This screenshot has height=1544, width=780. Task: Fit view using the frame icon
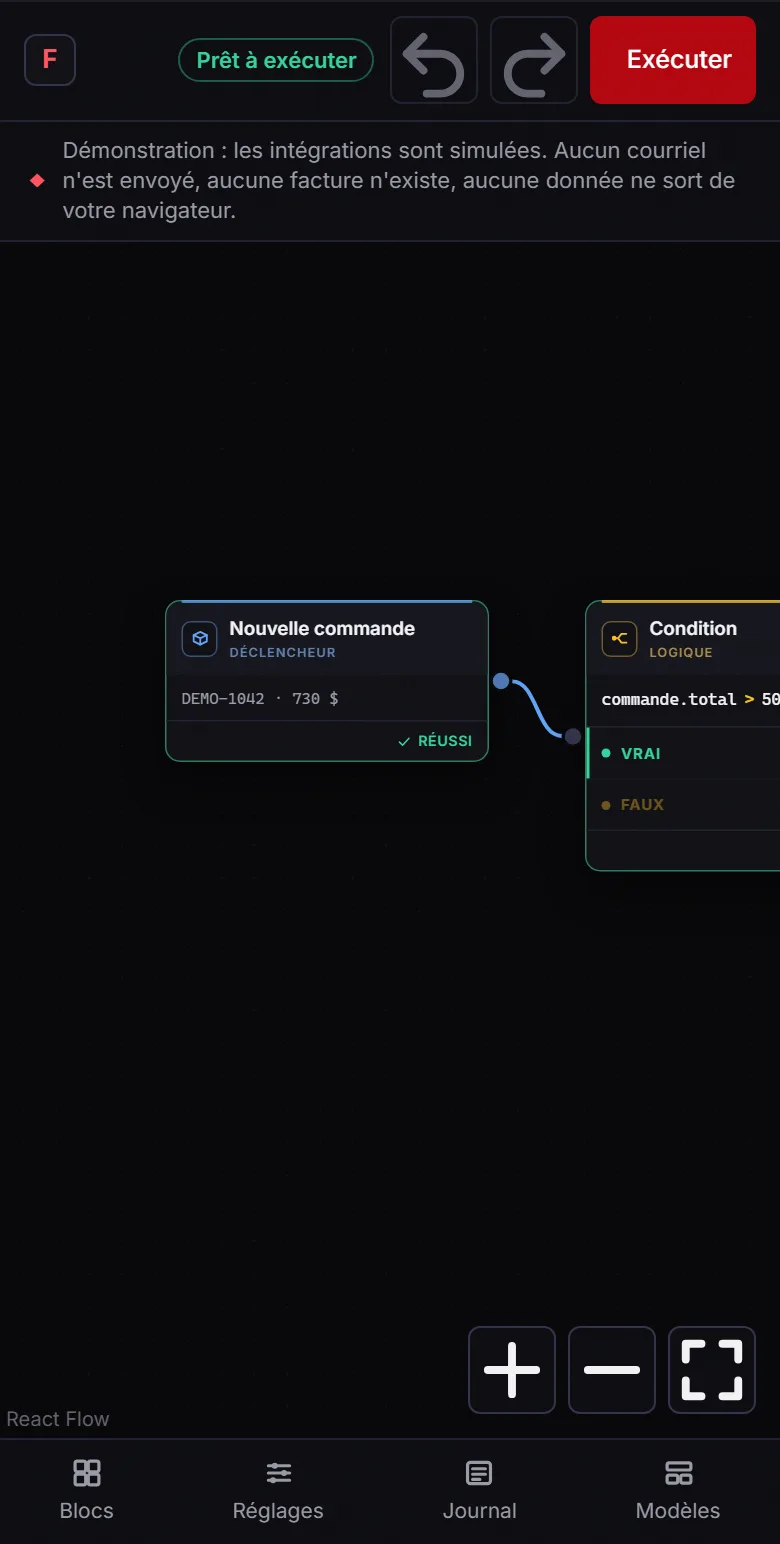pyautogui.click(x=712, y=1370)
